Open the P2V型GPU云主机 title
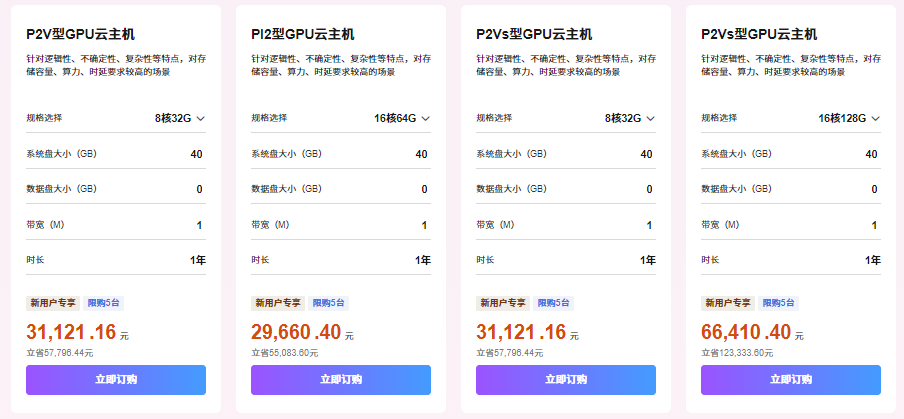The width and height of the screenshot is (904, 419). tap(80, 35)
